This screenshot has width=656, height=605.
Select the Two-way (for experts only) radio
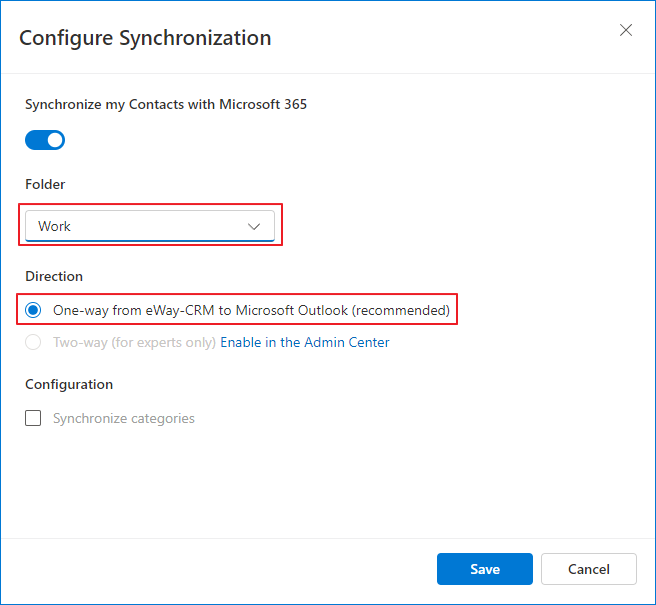point(33,342)
